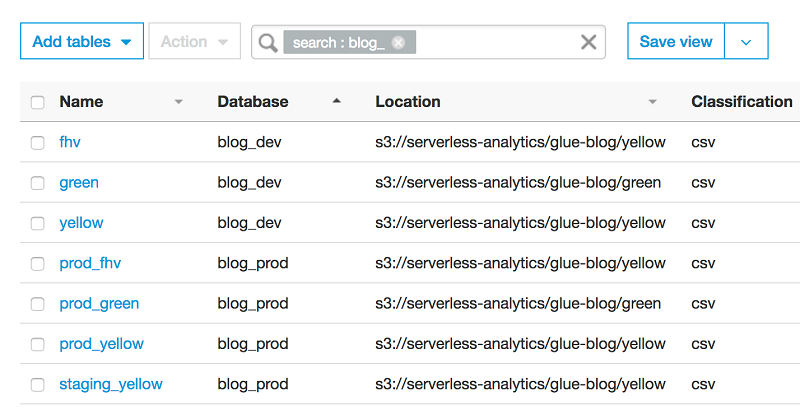Expand the Save view options arrow
This screenshot has width=800, height=410.
746,42
